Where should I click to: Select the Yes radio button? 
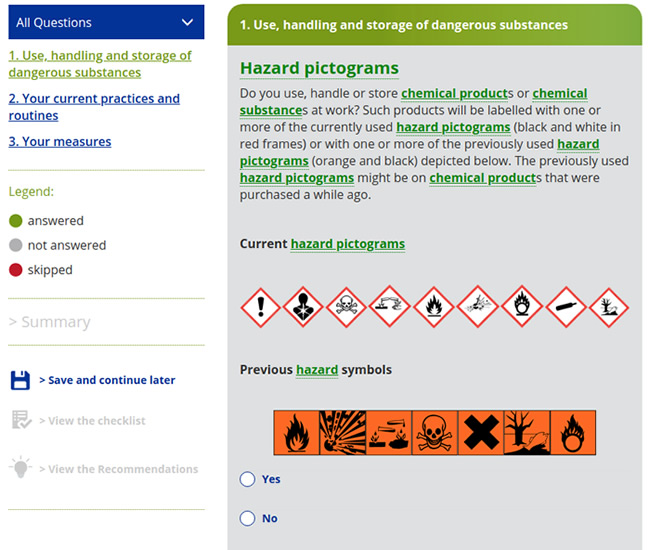[248, 479]
